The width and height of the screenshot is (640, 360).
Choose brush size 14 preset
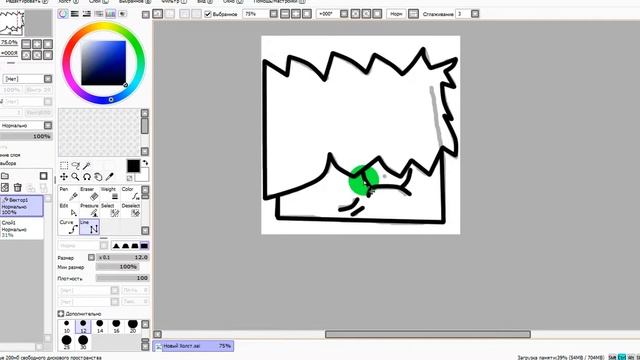tap(100, 326)
